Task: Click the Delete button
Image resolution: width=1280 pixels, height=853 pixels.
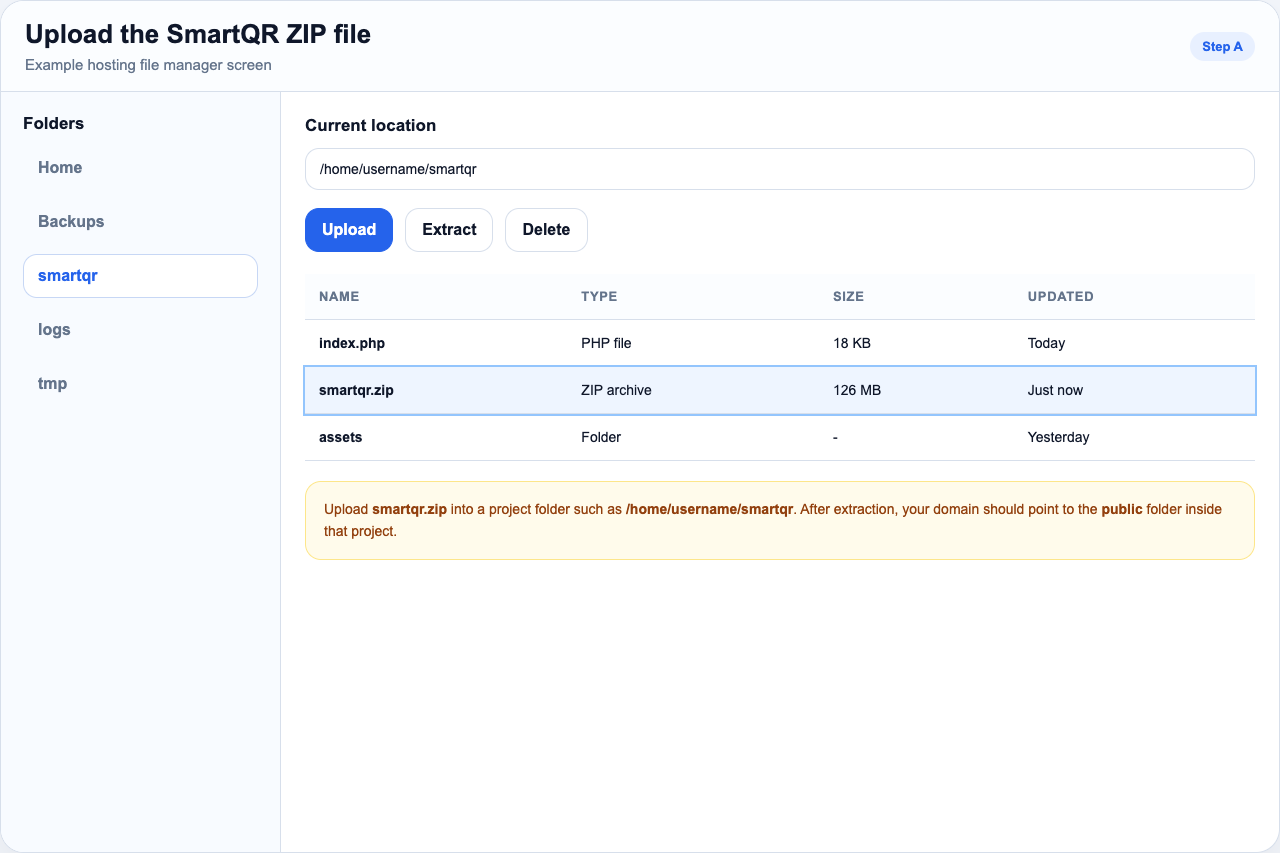Action: 546,230
